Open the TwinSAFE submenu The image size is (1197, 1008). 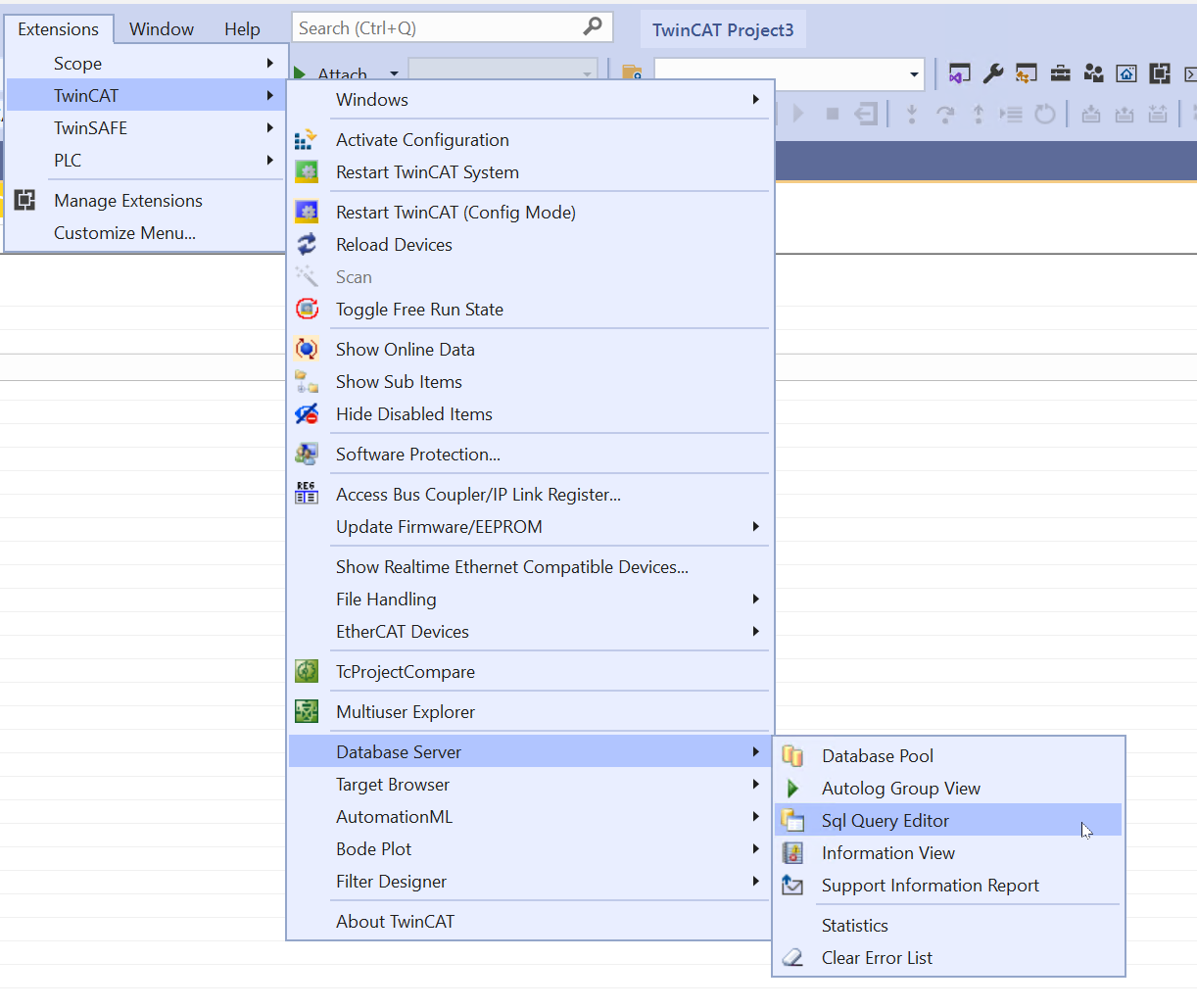click(x=147, y=128)
